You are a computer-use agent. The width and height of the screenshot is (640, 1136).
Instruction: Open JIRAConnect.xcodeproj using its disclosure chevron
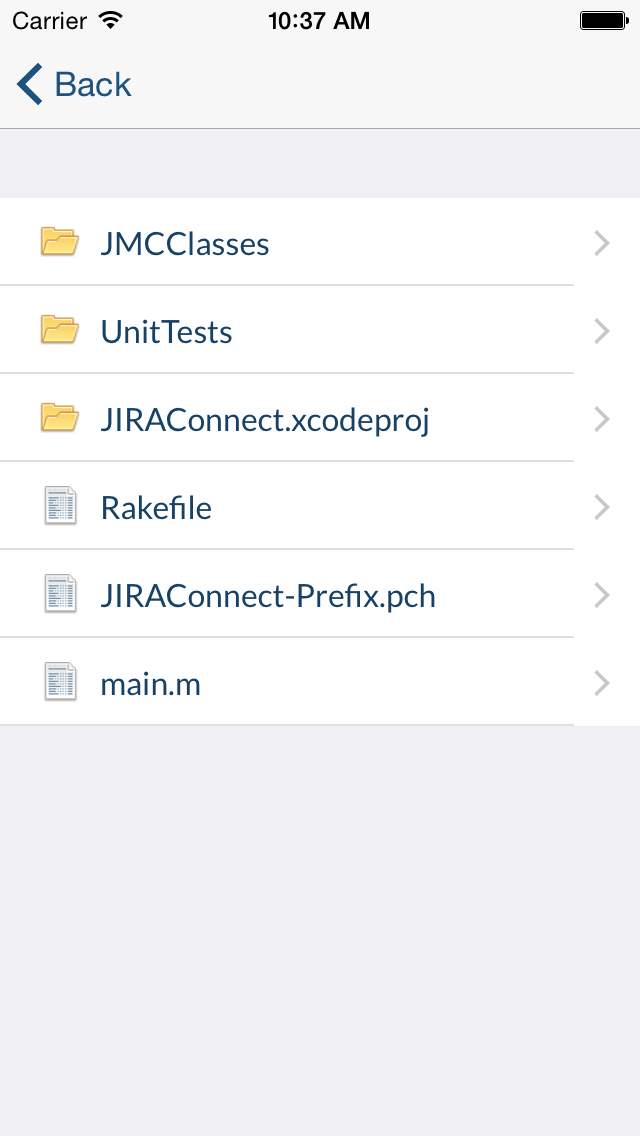[602, 419]
